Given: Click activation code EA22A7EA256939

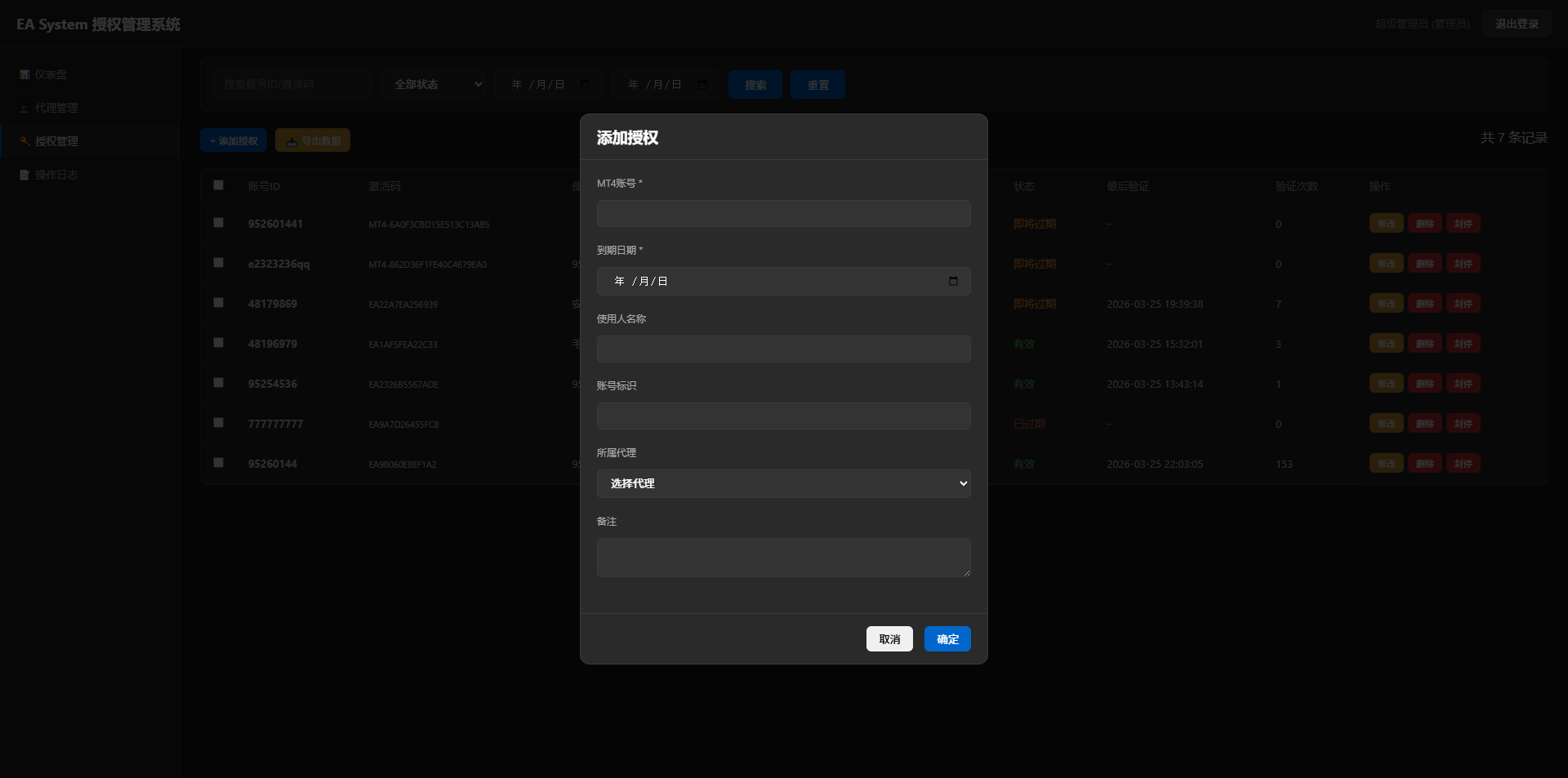Looking at the screenshot, I should (x=403, y=305).
